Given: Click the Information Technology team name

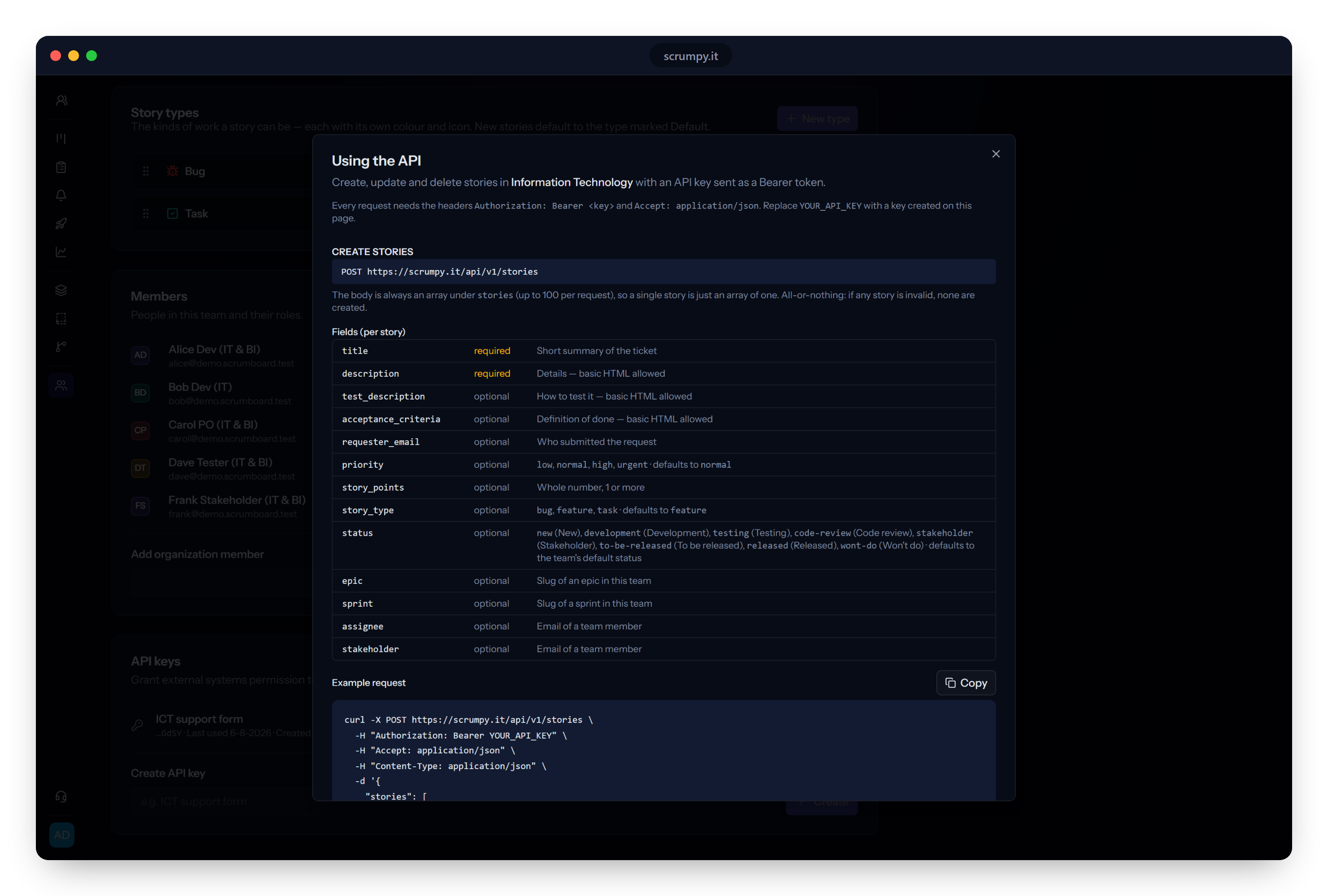Looking at the screenshot, I should (x=572, y=182).
